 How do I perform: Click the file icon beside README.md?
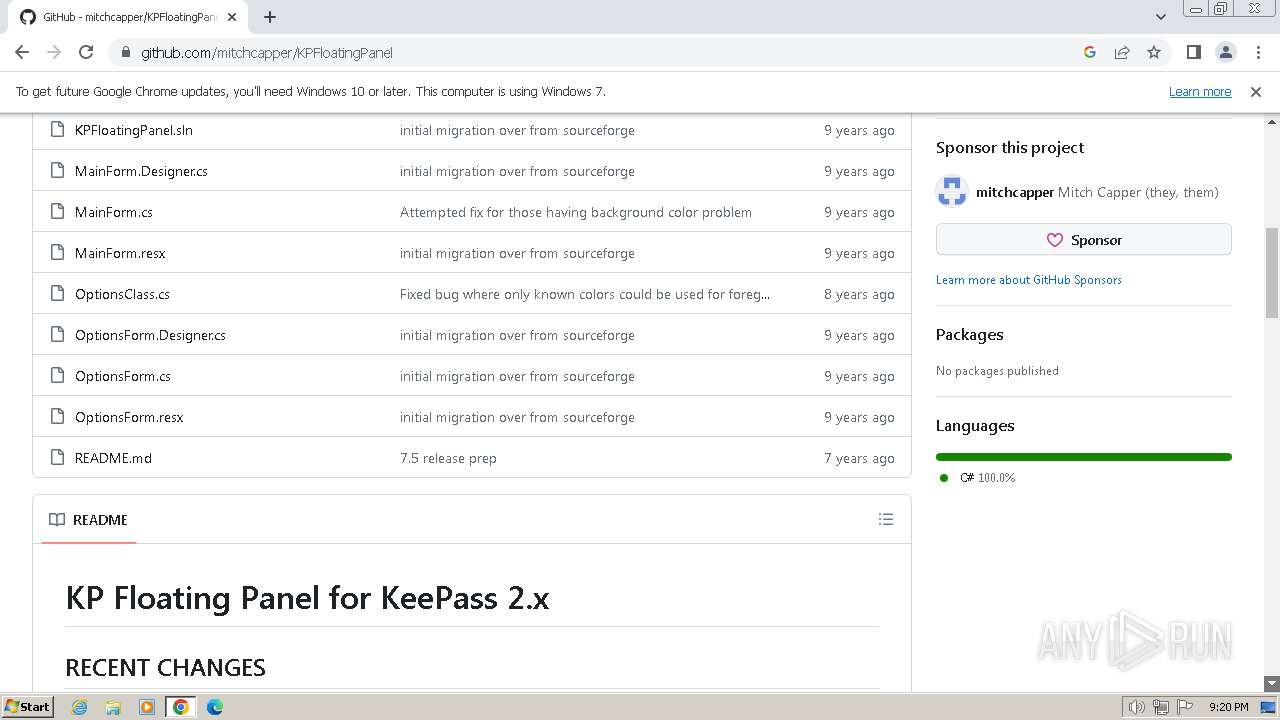(58, 458)
